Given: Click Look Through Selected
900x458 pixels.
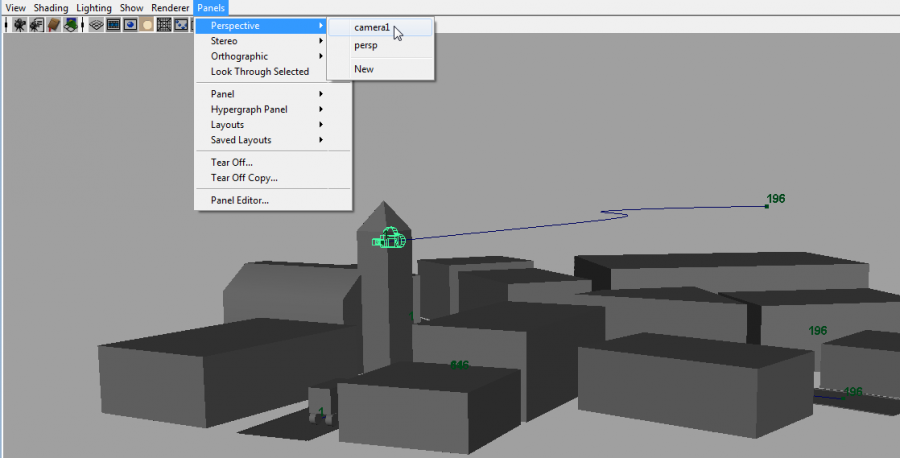Looking at the screenshot, I should [260, 72].
